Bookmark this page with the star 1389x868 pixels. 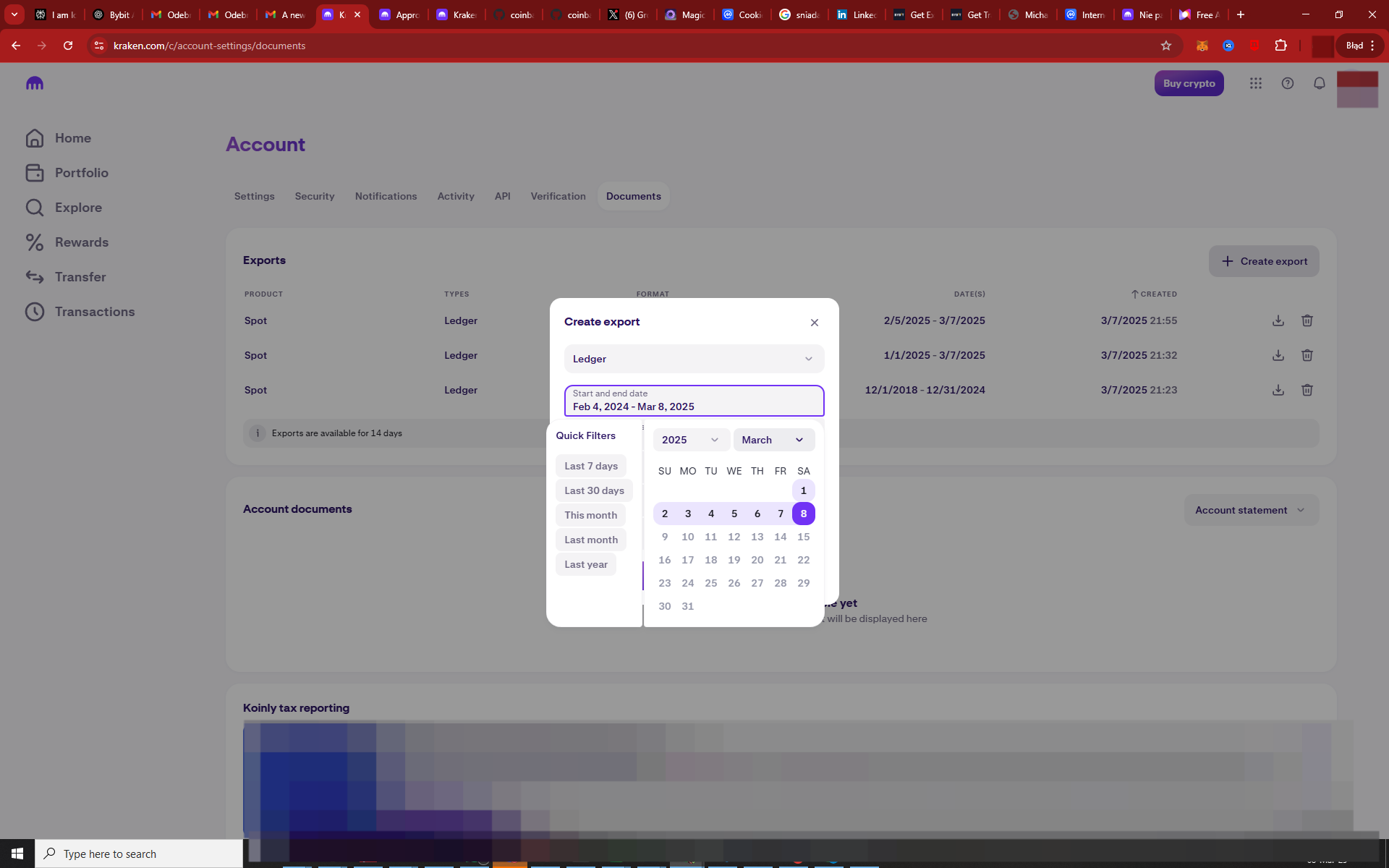pyautogui.click(x=1166, y=46)
